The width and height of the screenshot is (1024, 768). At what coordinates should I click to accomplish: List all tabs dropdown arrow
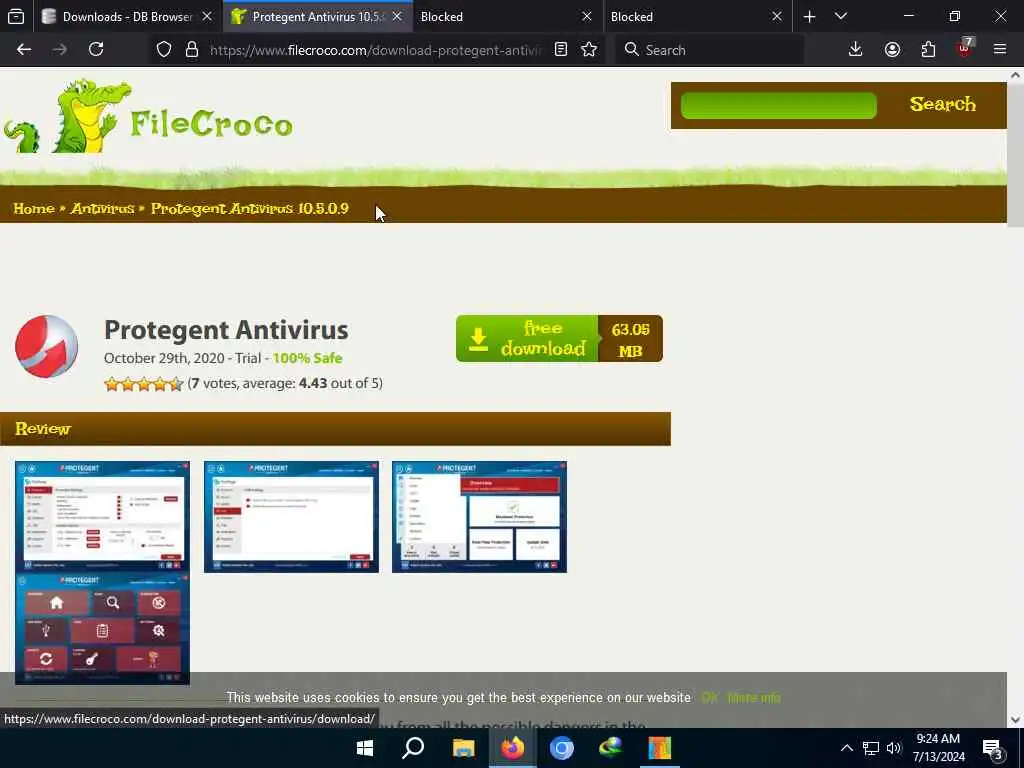click(x=841, y=16)
